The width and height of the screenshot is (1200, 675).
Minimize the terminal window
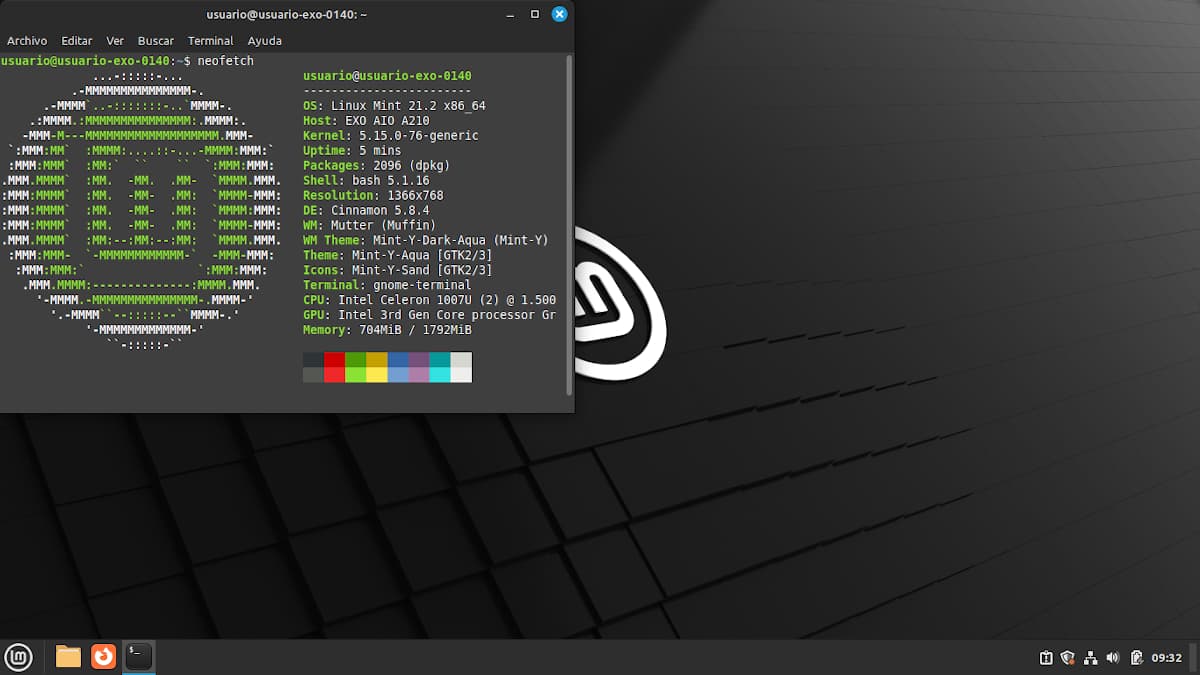(510, 14)
